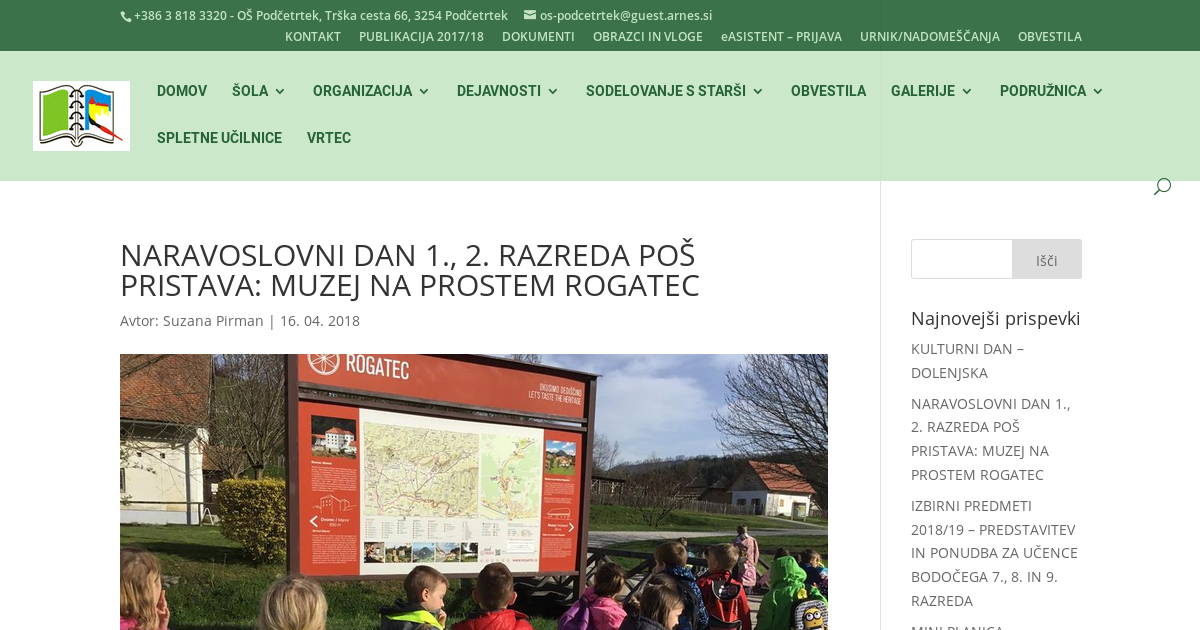The image size is (1200, 630).
Task: Click the email envelope icon
Action: point(530,15)
